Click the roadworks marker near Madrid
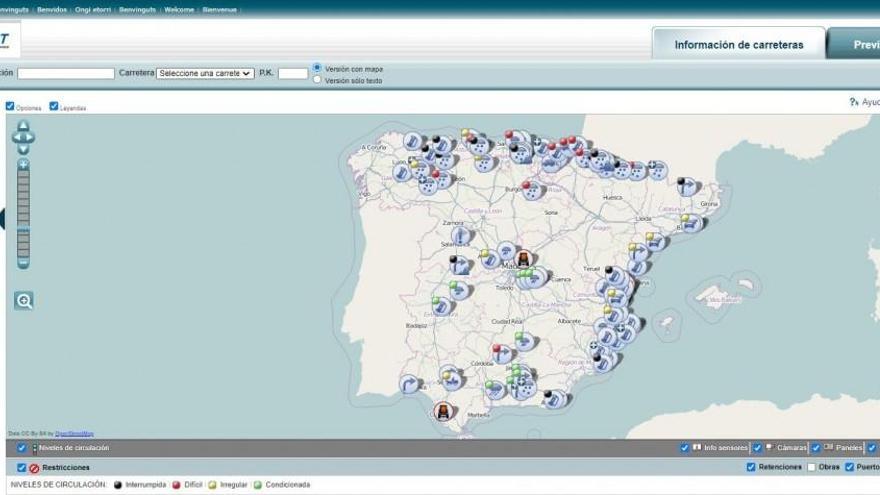 point(522,260)
